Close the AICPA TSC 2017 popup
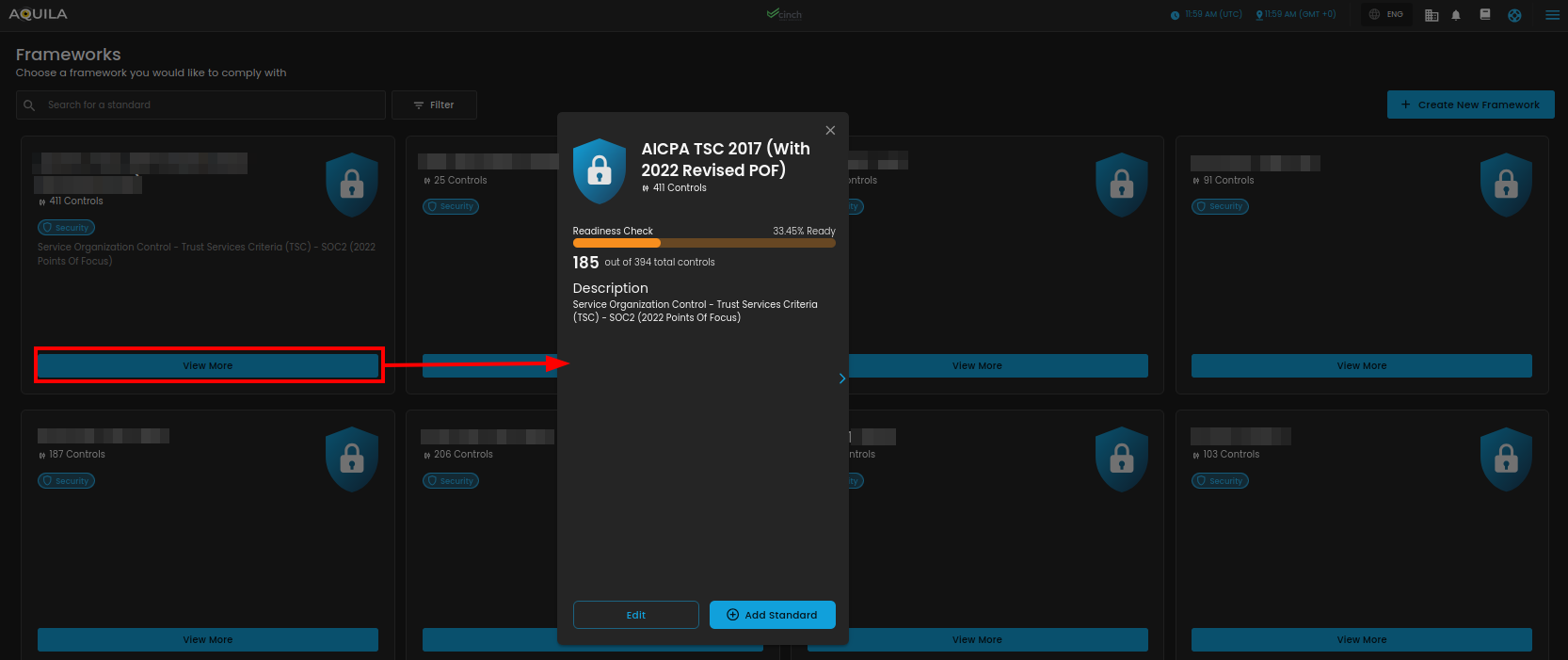 coord(830,131)
